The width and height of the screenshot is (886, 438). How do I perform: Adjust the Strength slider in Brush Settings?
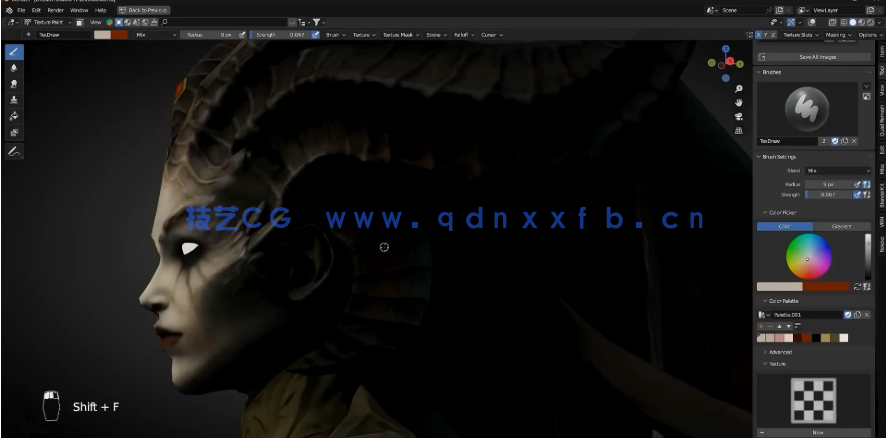[x=828, y=194]
